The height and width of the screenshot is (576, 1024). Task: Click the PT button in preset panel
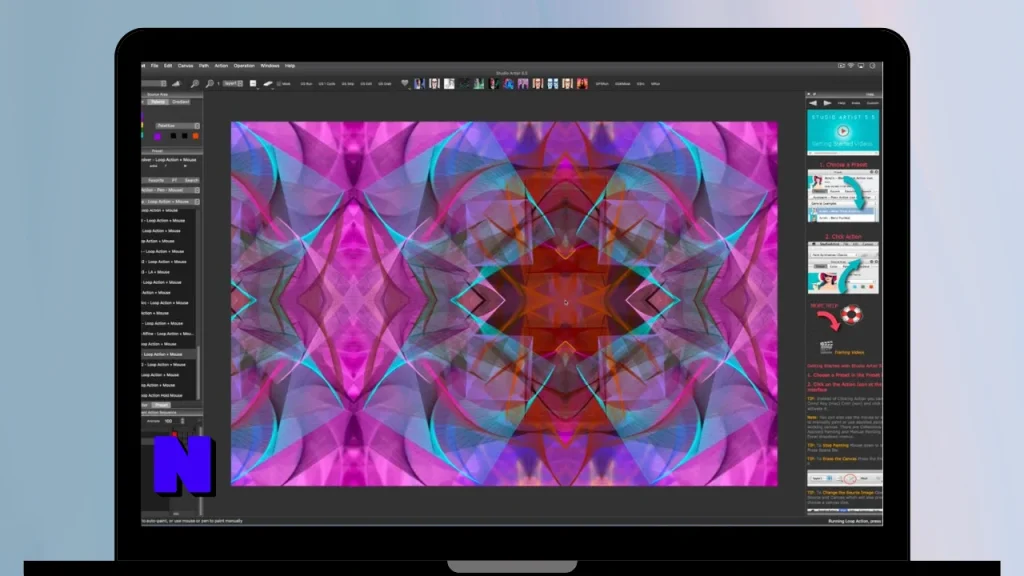tap(174, 180)
